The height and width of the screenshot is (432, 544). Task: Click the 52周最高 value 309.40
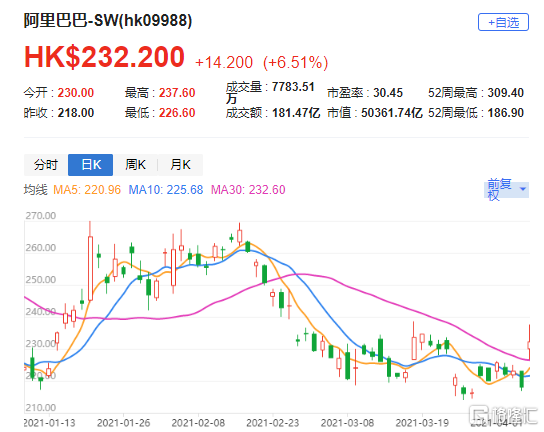505,93
